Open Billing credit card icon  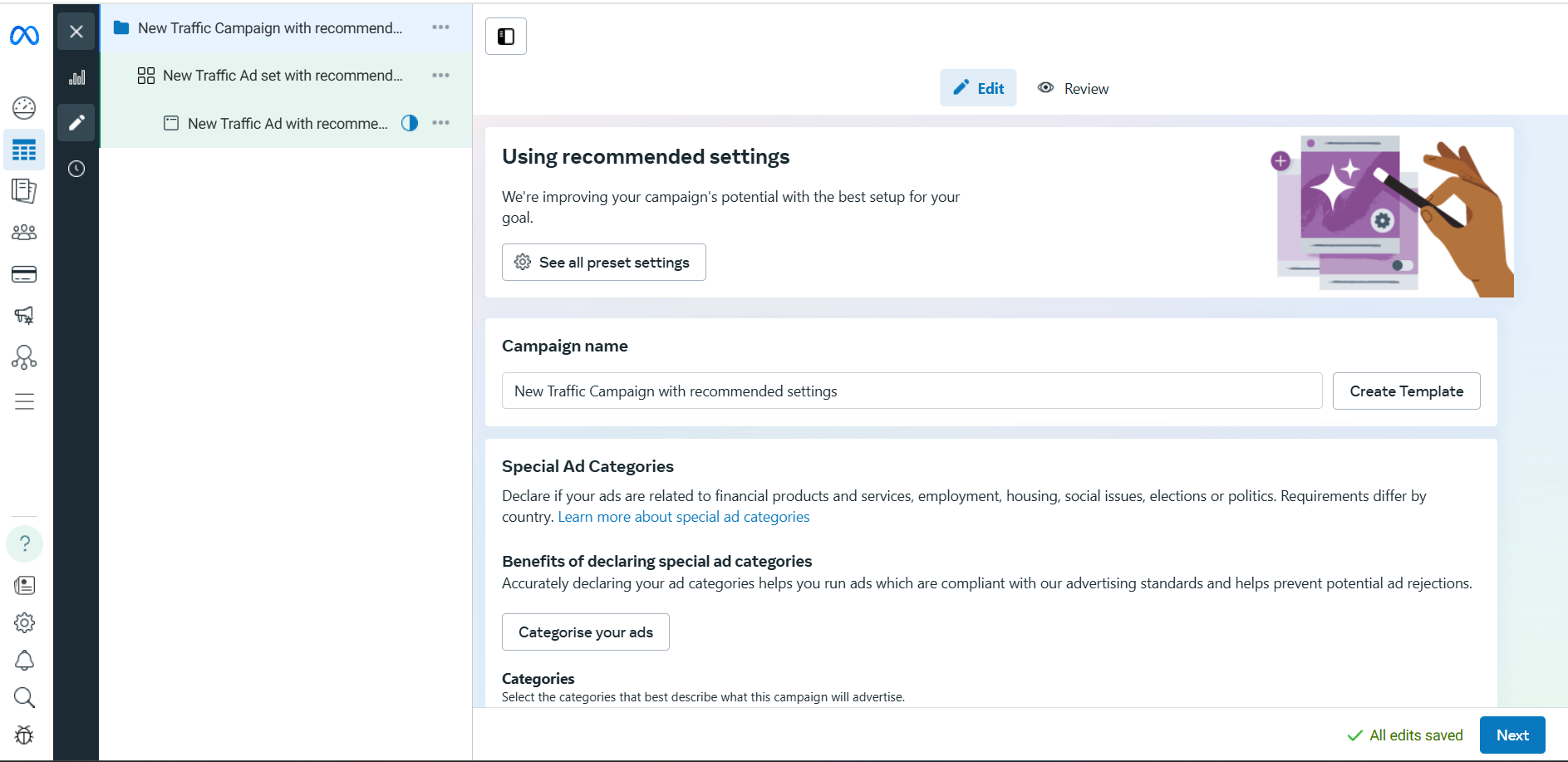[x=24, y=274]
